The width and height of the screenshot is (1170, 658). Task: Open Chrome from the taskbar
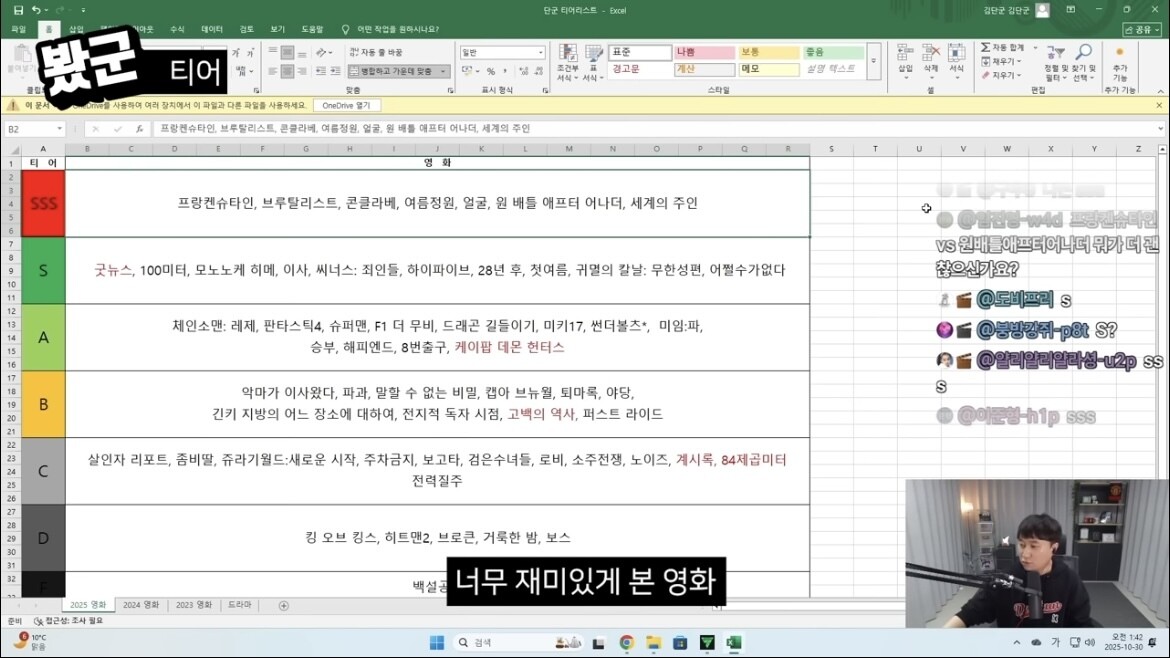(626, 642)
